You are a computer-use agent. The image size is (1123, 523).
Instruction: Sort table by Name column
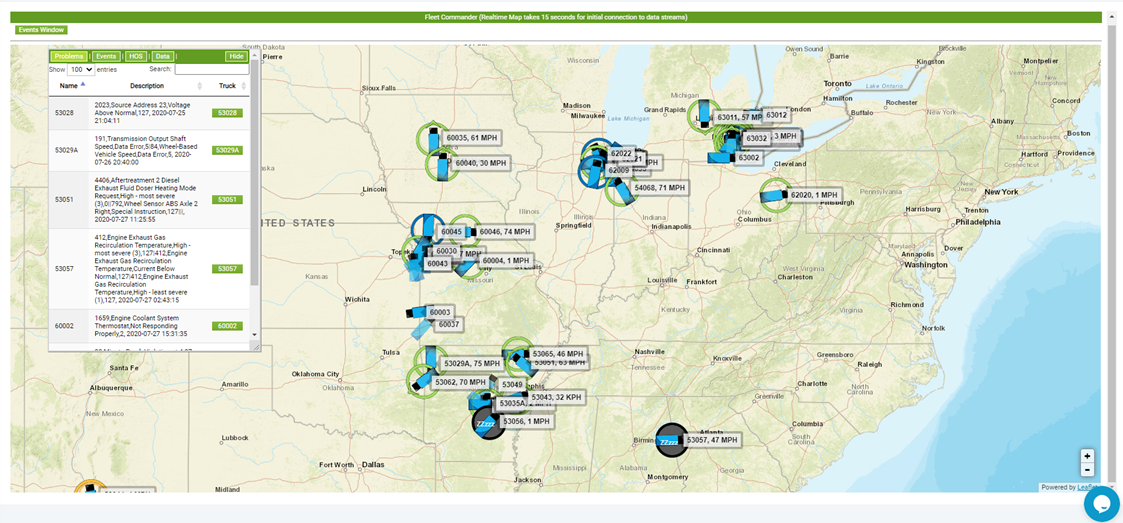pos(69,86)
